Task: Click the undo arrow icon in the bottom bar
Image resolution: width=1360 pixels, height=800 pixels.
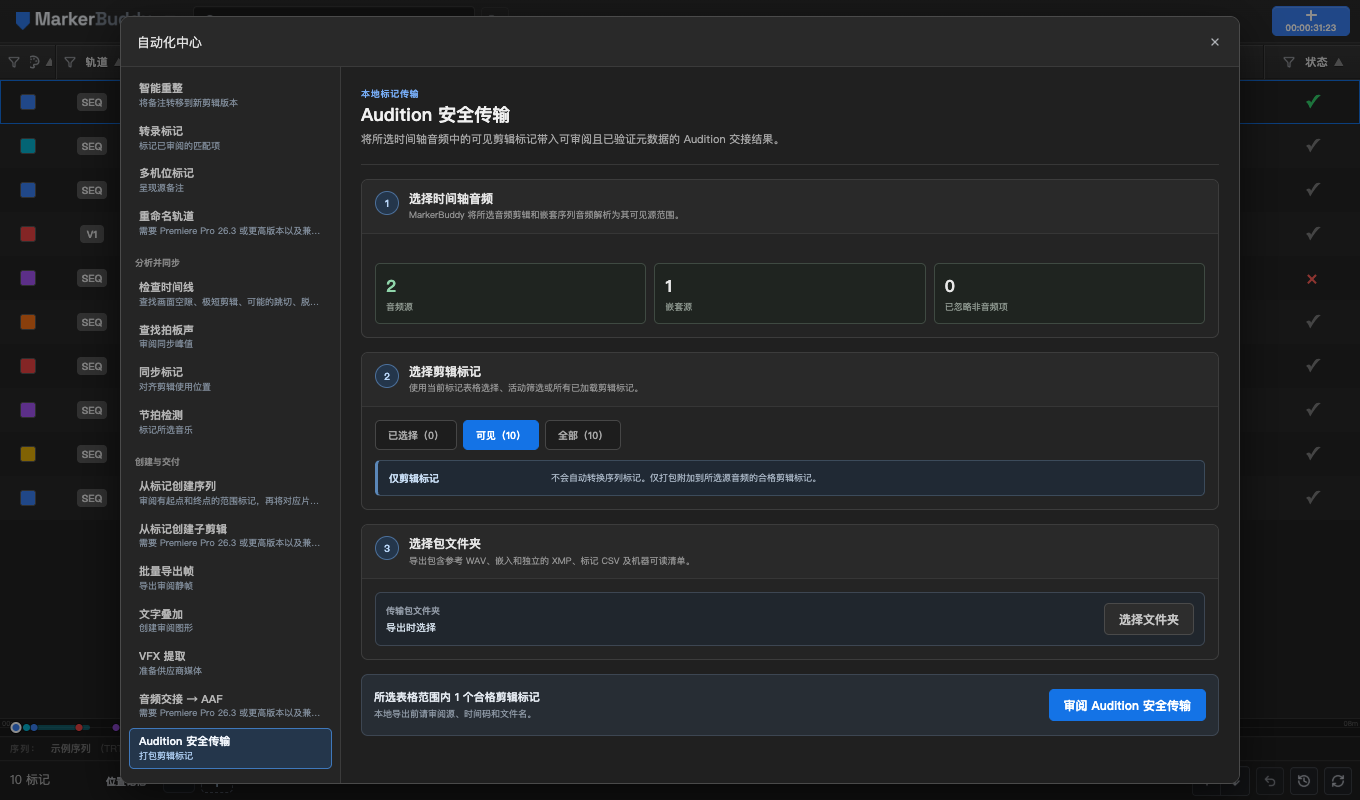Action: click(x=1270, y=780)
